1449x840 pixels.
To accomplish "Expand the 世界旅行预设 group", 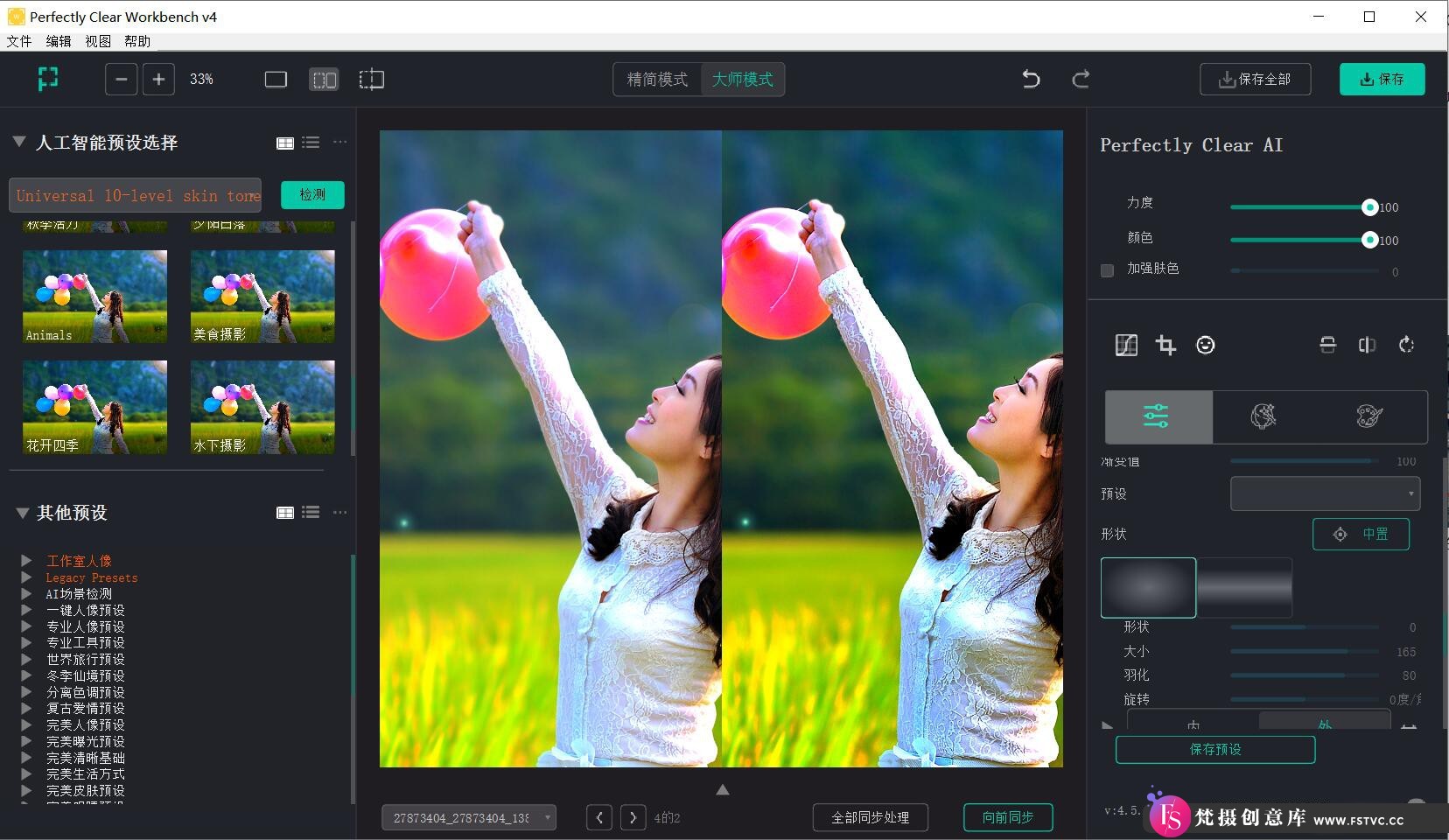I will click(x=27, y=659).
